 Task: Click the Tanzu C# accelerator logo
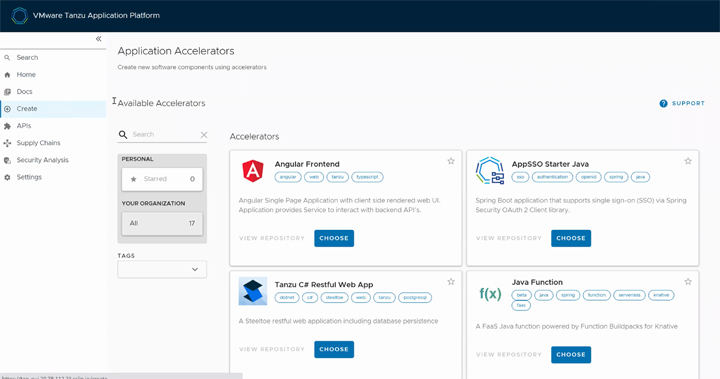(253, 291)
